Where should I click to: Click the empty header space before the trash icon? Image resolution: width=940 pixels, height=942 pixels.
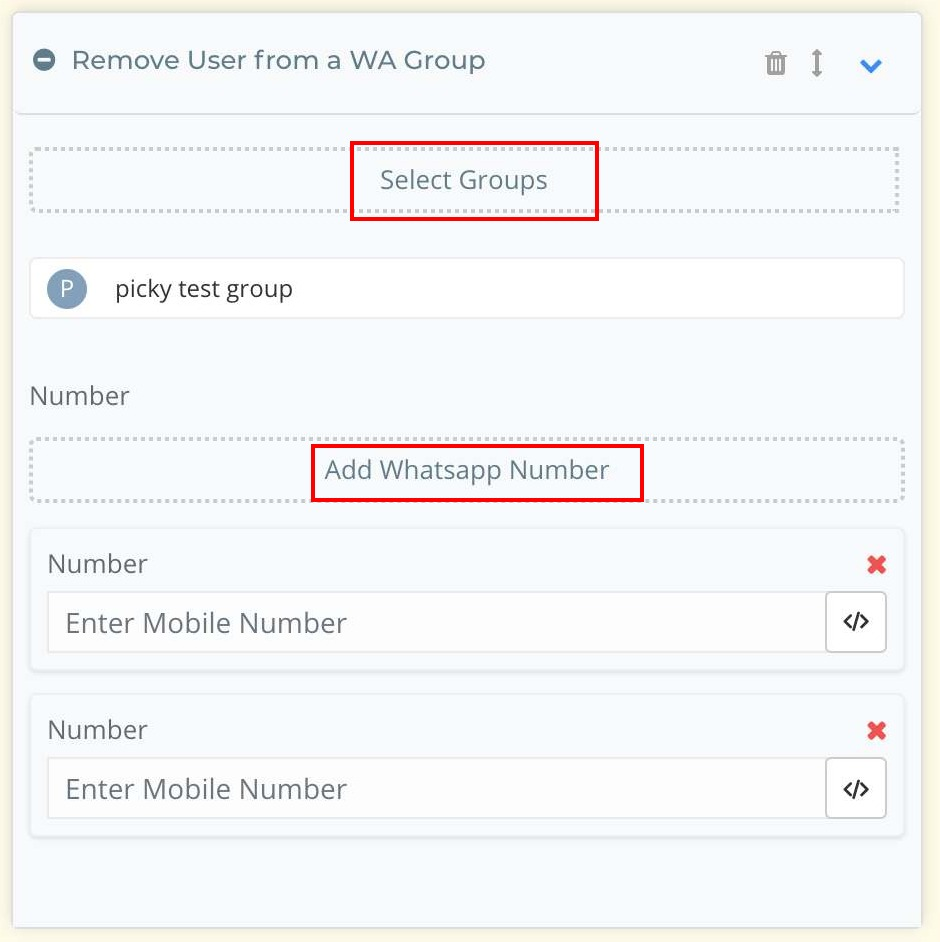point(620,62)
